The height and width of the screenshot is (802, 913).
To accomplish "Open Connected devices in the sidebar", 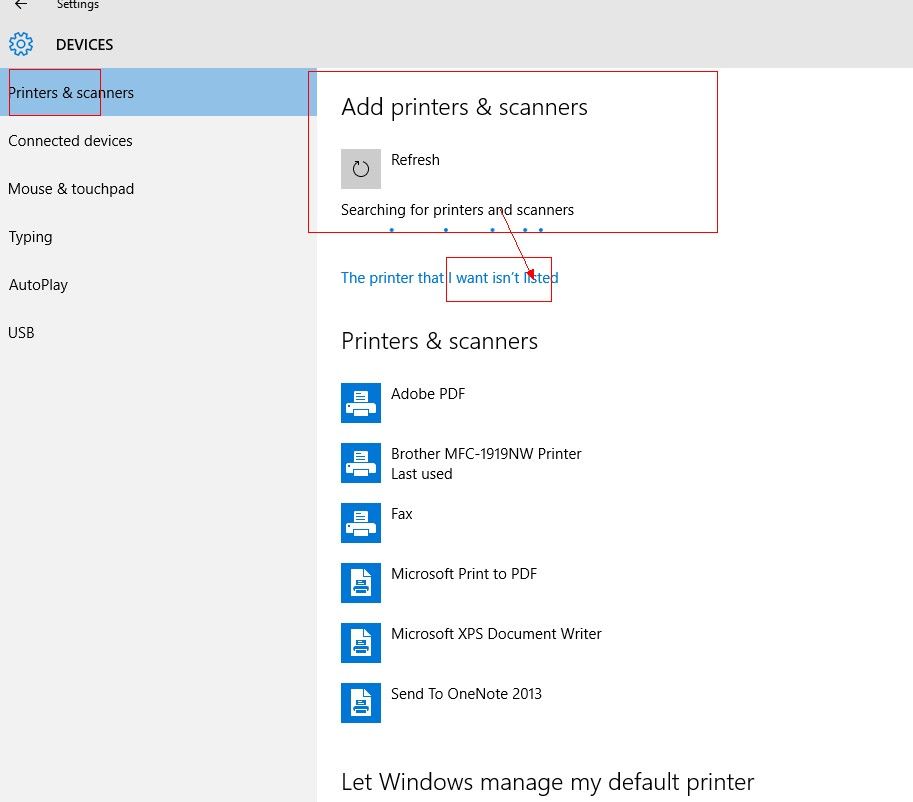I will pos(70,141).
